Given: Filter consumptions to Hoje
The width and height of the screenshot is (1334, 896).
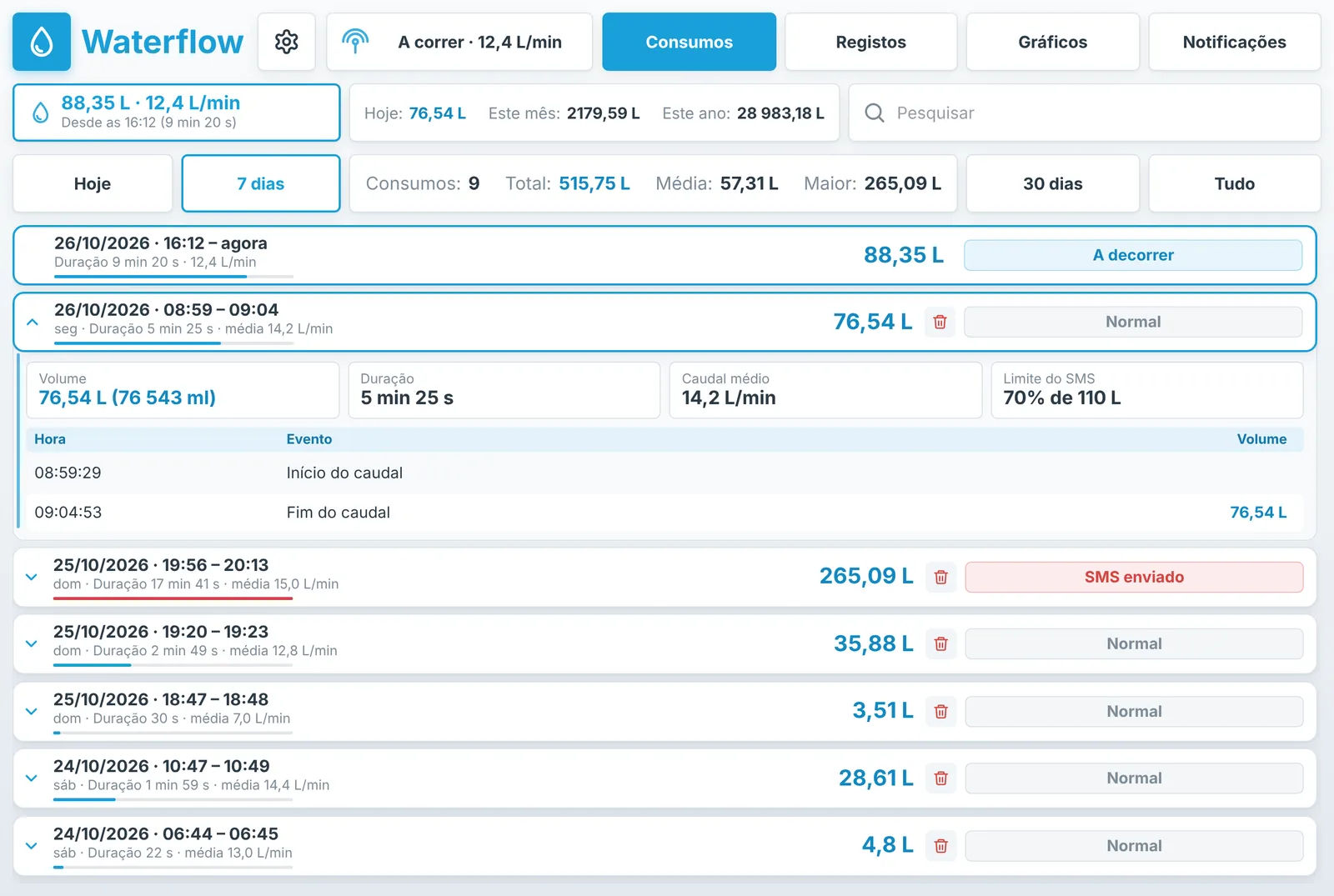Looking at the screenshot, I should tap(93, 183).
